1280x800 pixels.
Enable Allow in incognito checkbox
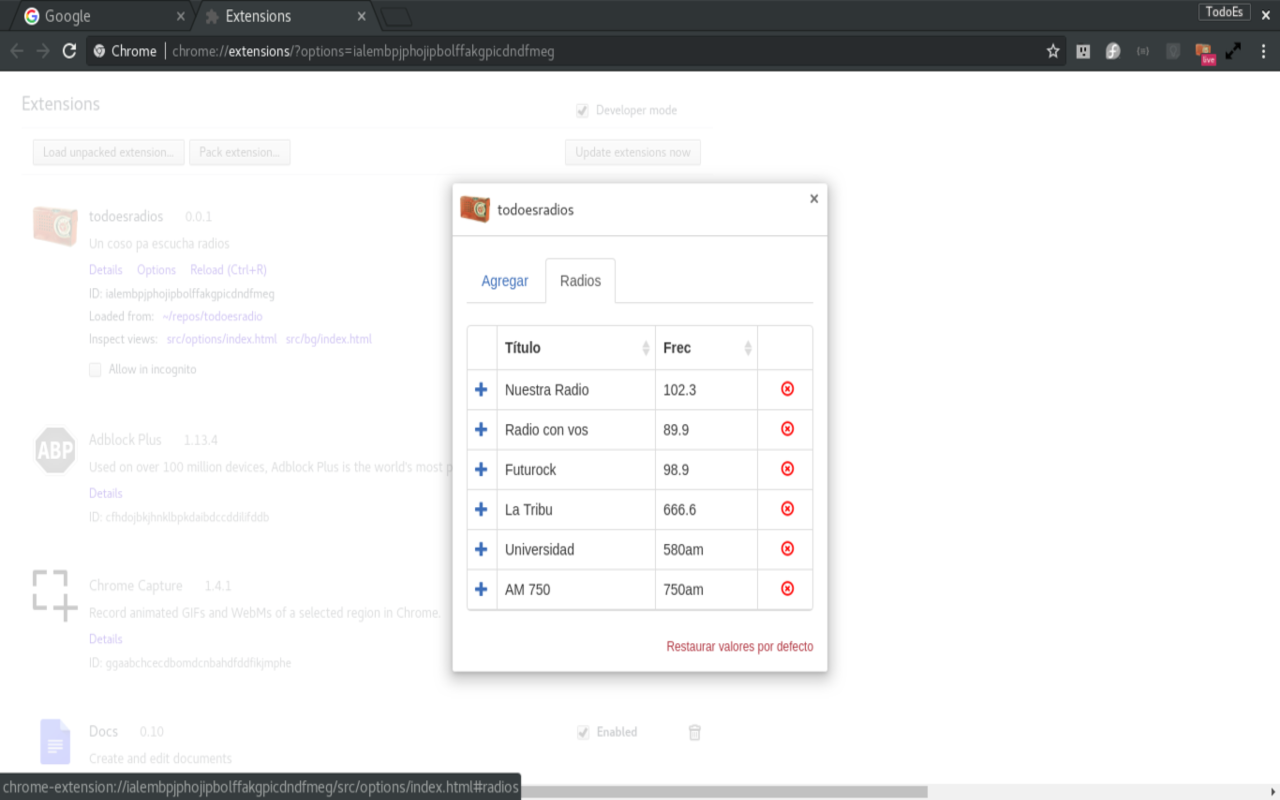[x=96, y=369]
